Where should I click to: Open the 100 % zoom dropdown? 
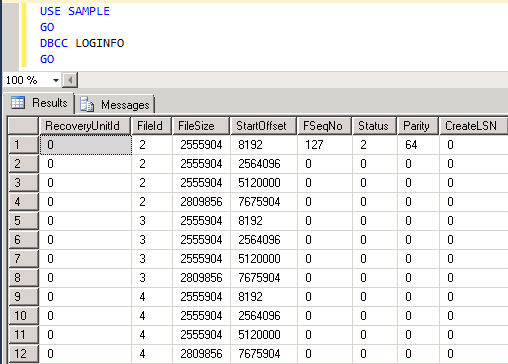(x=56, y=80)
